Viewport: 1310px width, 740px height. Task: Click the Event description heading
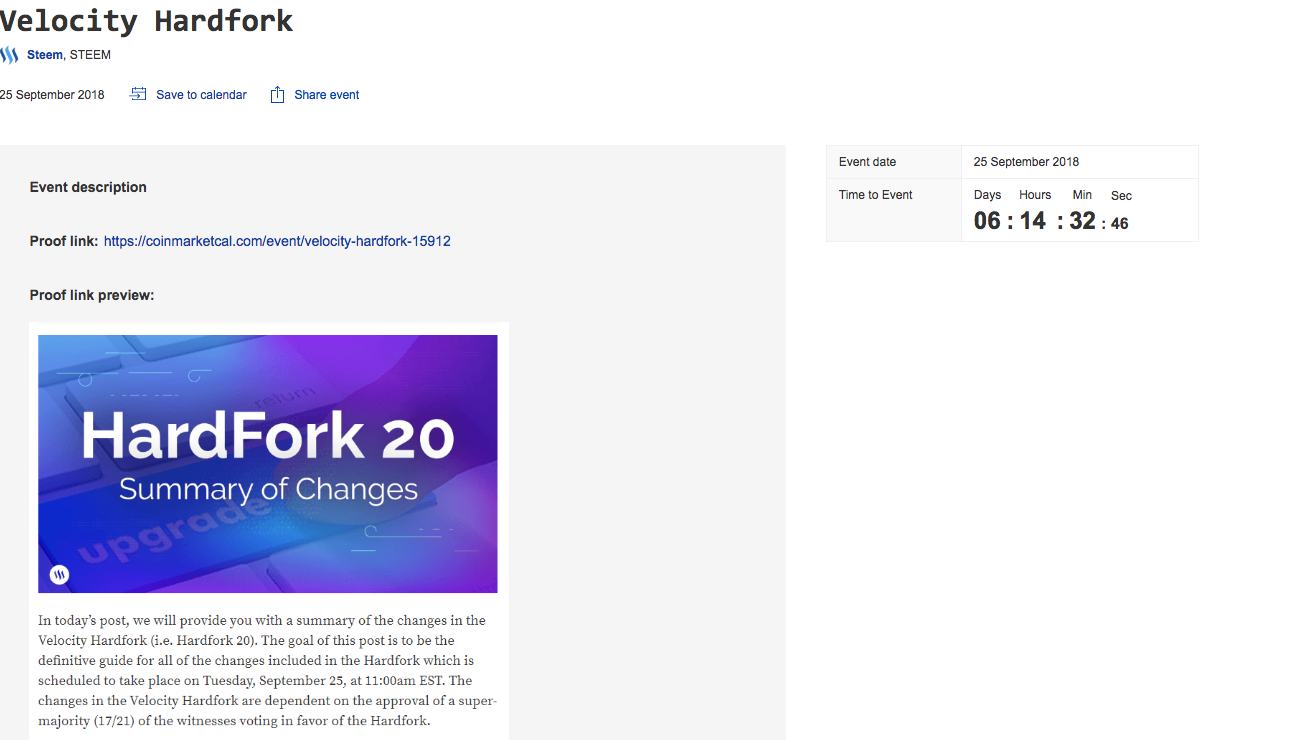click(88, 187)
